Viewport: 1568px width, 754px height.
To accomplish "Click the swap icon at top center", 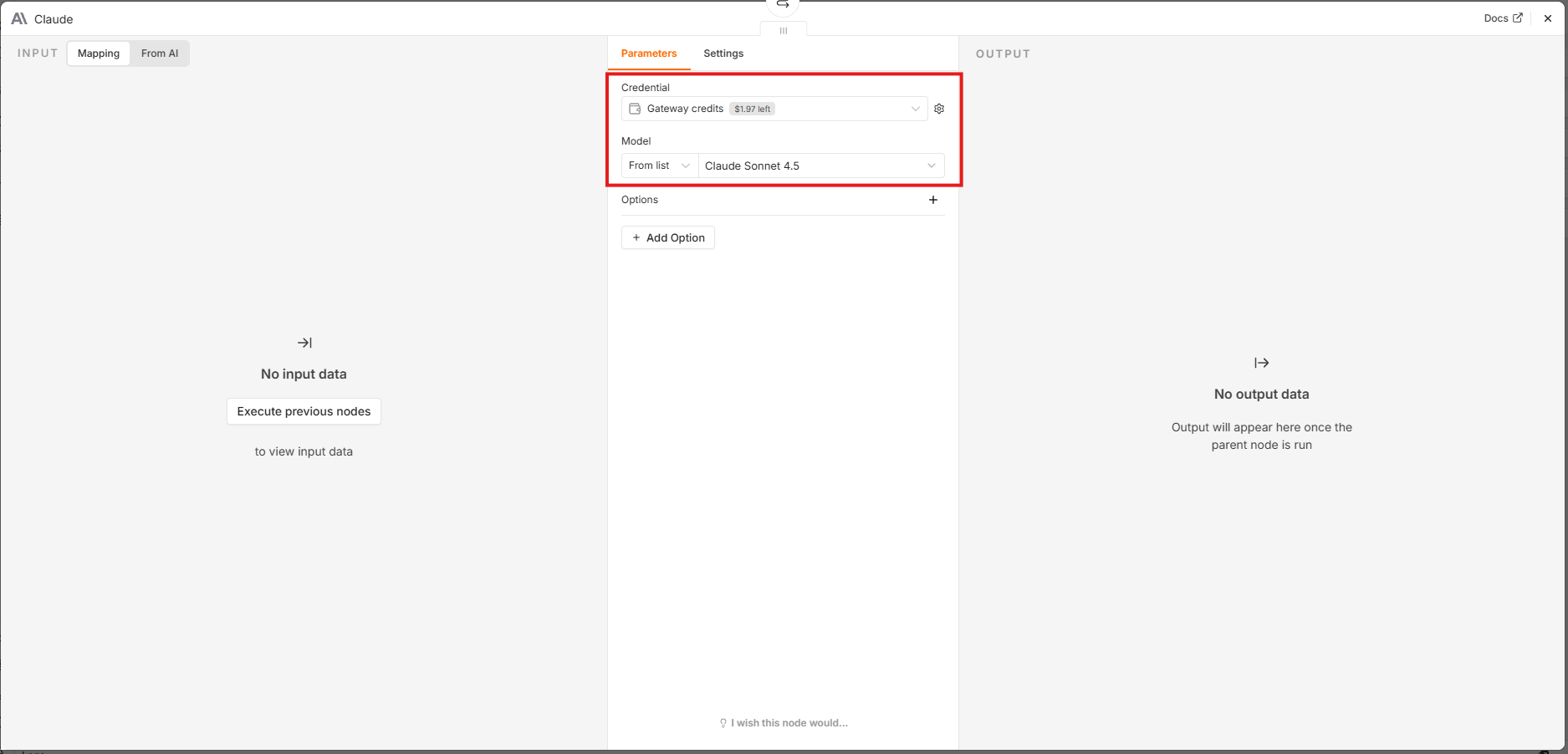I will (x=783, y=5).
